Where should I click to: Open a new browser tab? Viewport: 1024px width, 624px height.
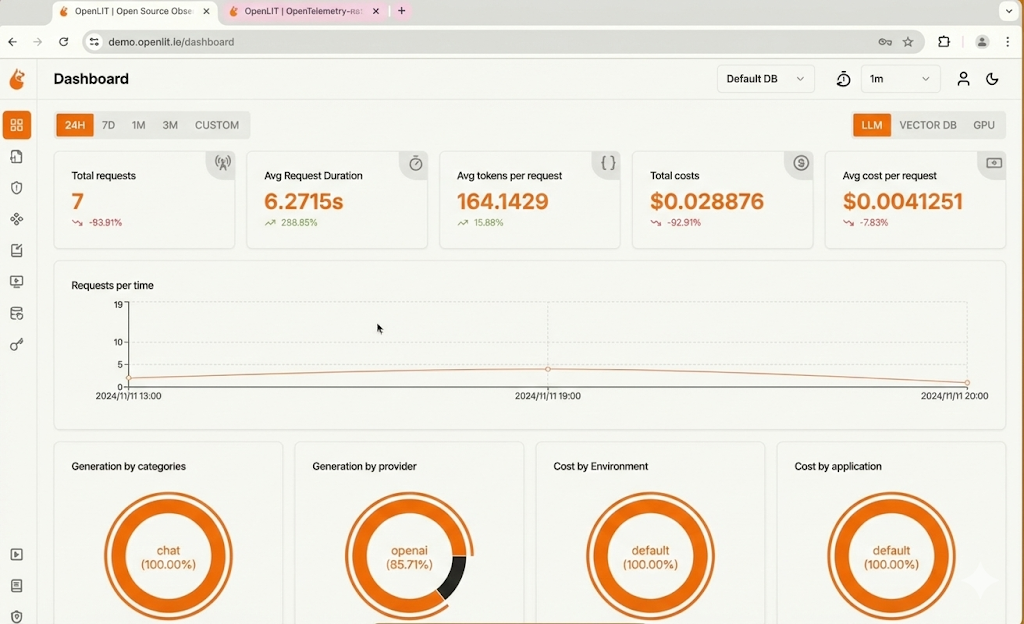click(x=402, y=10)
